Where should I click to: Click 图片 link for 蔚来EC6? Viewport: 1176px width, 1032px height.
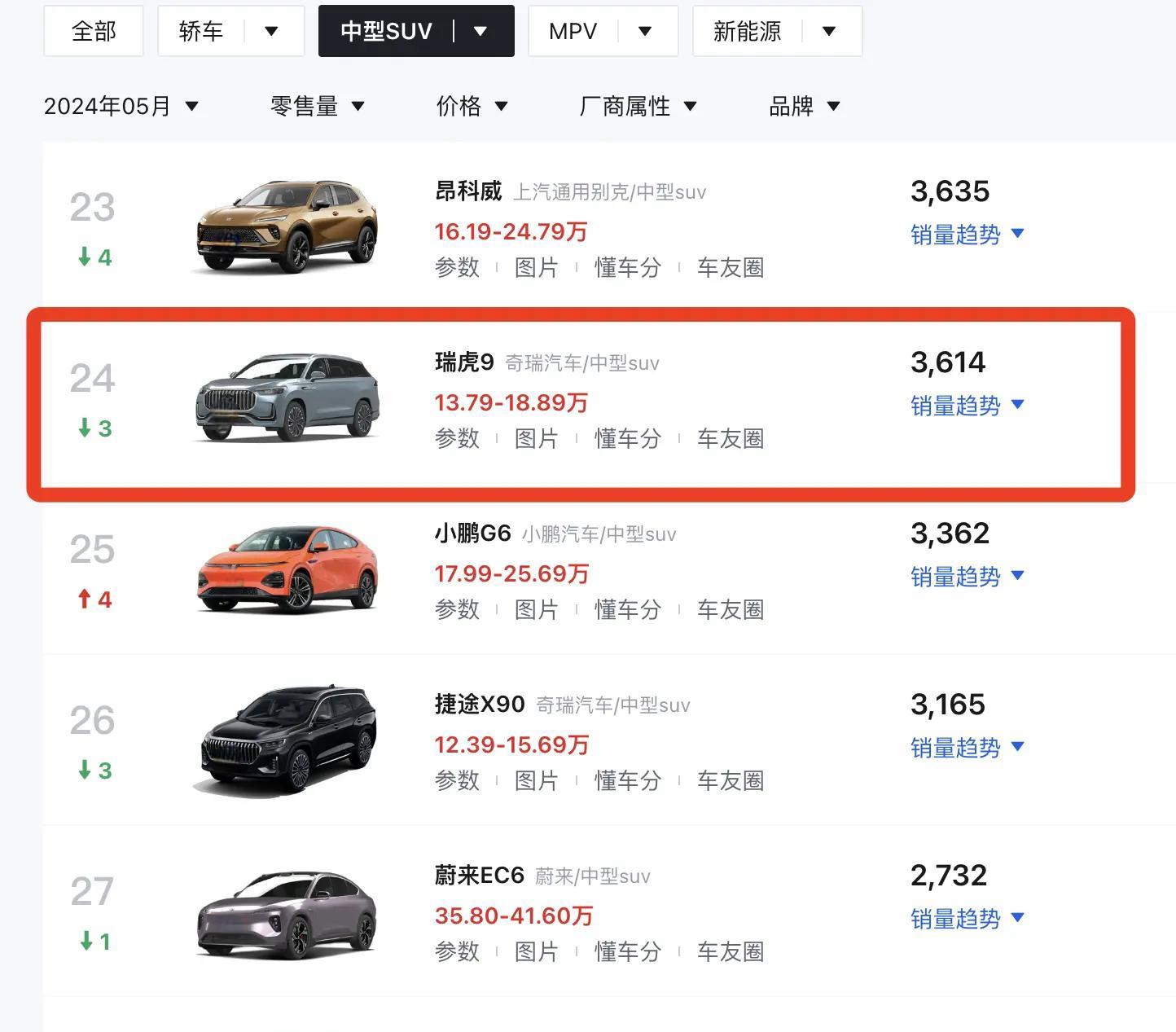[536, 951]
